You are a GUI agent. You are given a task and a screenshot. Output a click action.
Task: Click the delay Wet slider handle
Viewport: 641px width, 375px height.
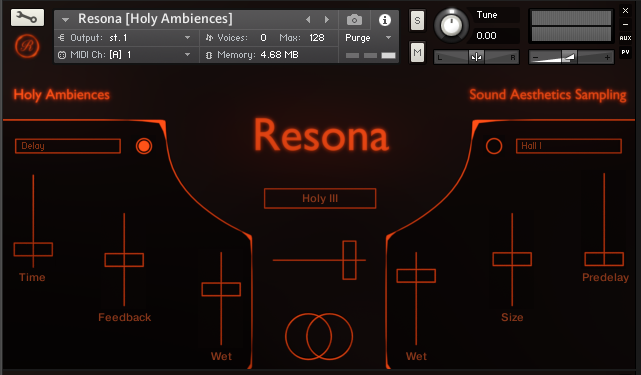pos(221,289)
